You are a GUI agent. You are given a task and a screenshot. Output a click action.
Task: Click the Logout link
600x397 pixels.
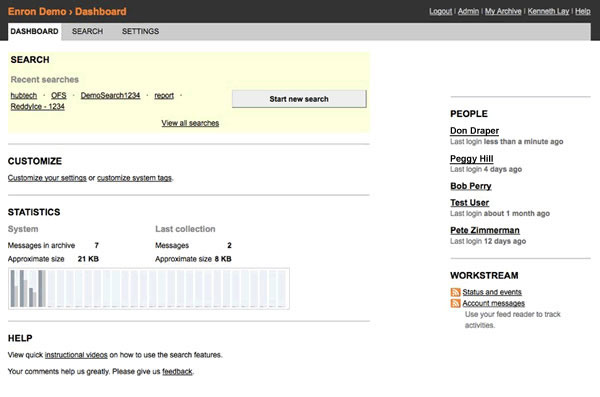(x=440, y=11)
